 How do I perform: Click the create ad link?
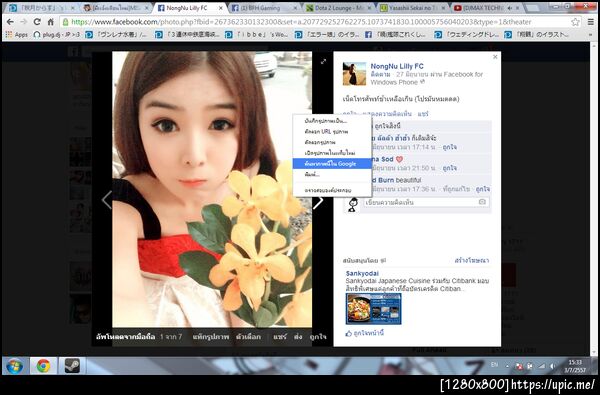(x=471, y=260)
